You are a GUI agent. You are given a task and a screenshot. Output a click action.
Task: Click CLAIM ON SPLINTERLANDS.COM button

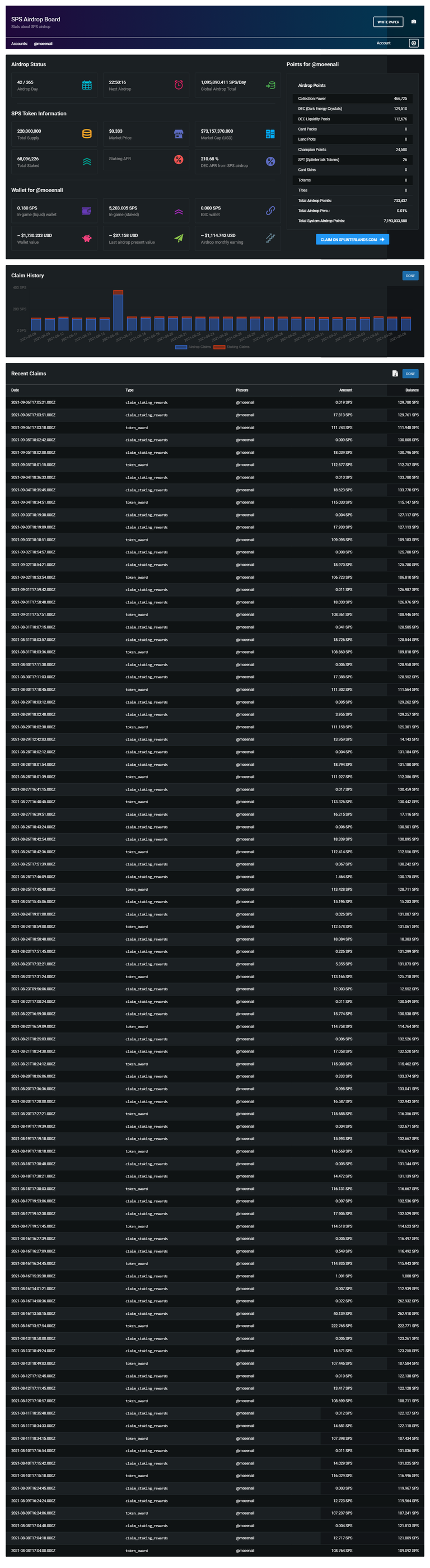click(352, 240)
